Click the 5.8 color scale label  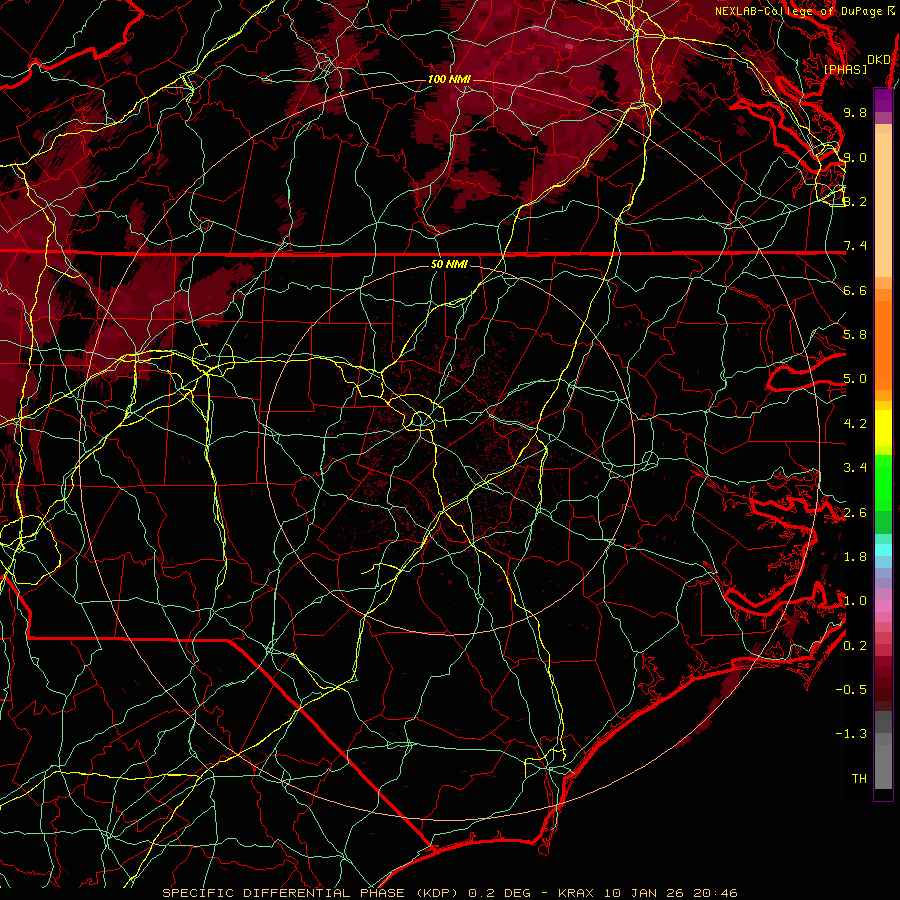pos(855,335)
